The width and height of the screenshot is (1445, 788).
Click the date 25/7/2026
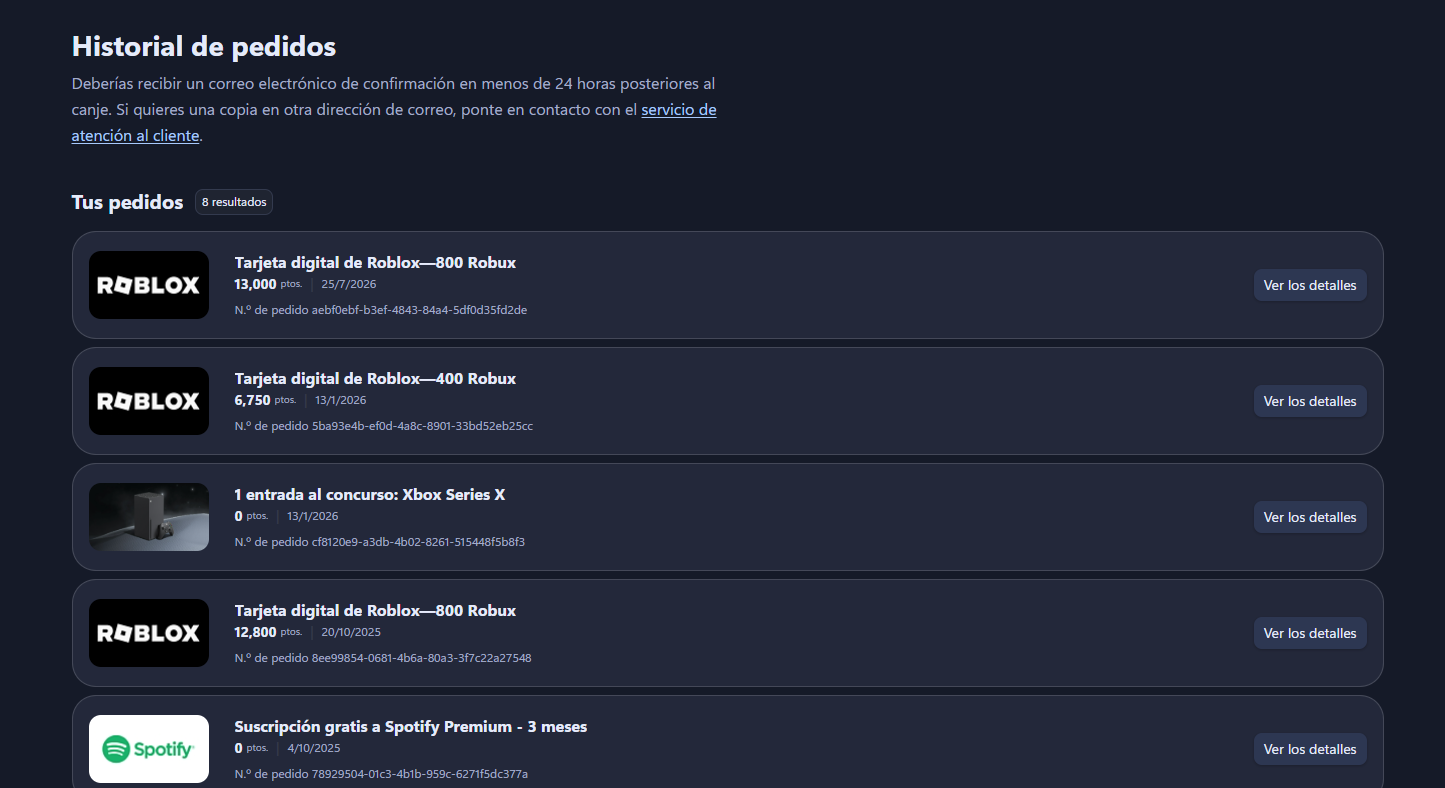point(349,284)
